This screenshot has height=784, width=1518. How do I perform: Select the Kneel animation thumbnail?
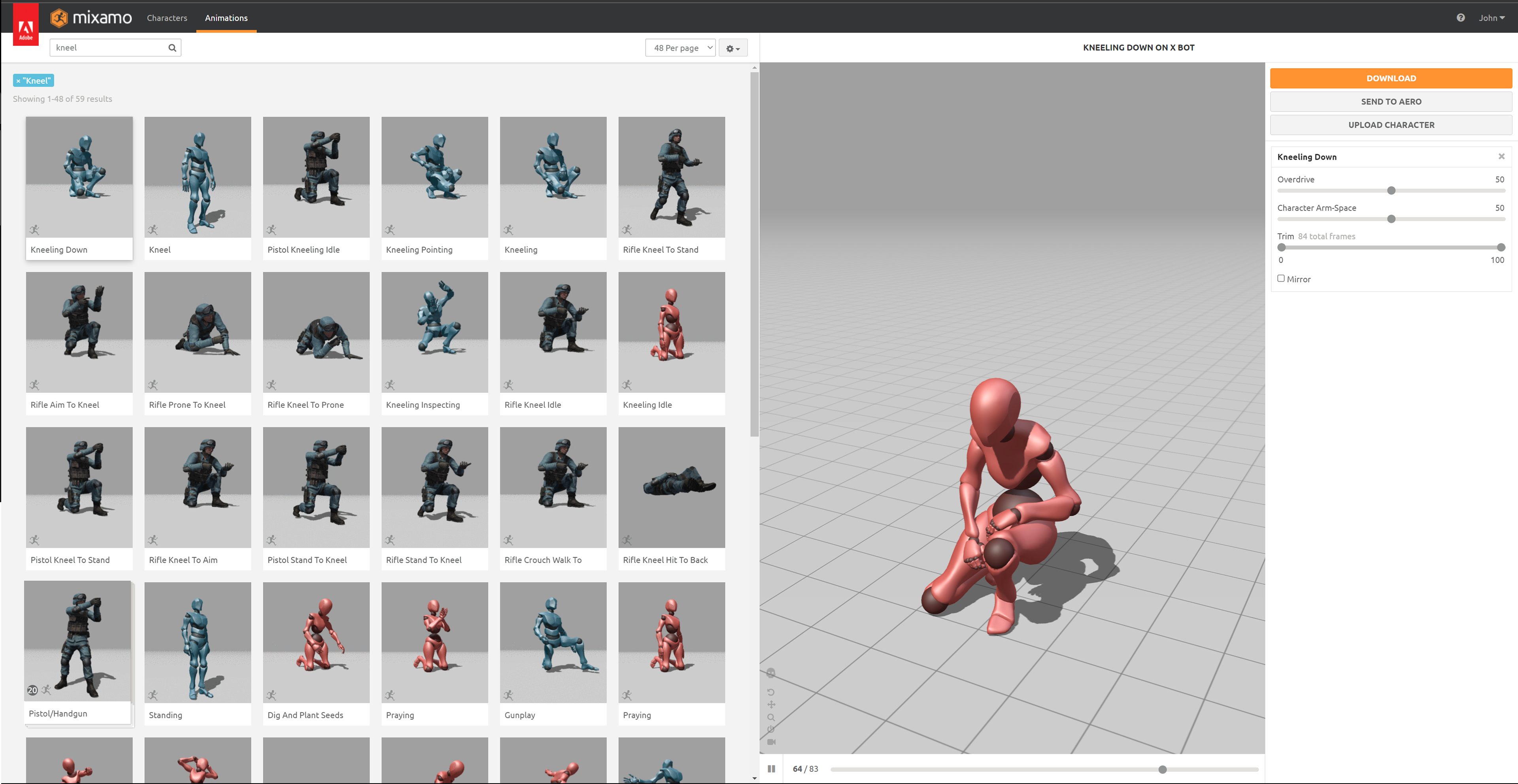tap(197, 177)
